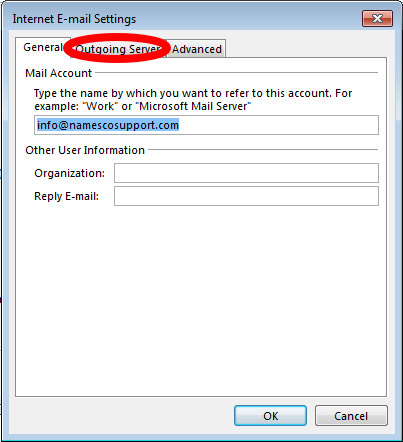Click the OK button
Image resolution: width=403 pixels, height=442 pixels.
[x=270, y=416]
